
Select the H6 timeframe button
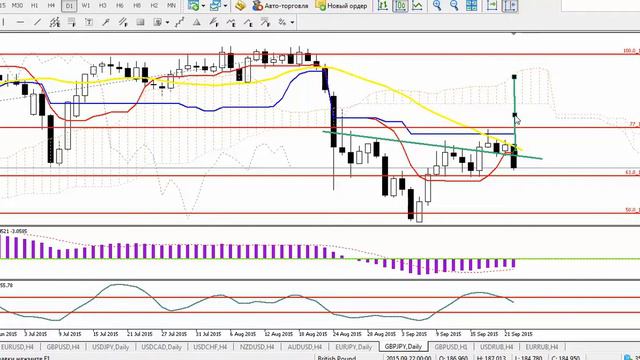pyautogui.click(x=120, y=5)
